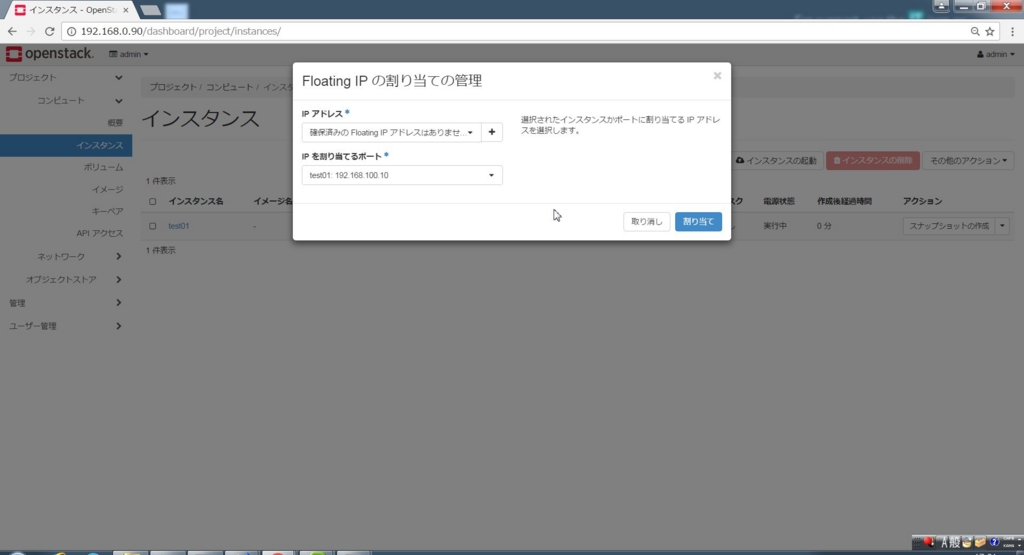Expand the ユーザー管理 sidebar section
1024x555 pixels.
tap(65, 326)
